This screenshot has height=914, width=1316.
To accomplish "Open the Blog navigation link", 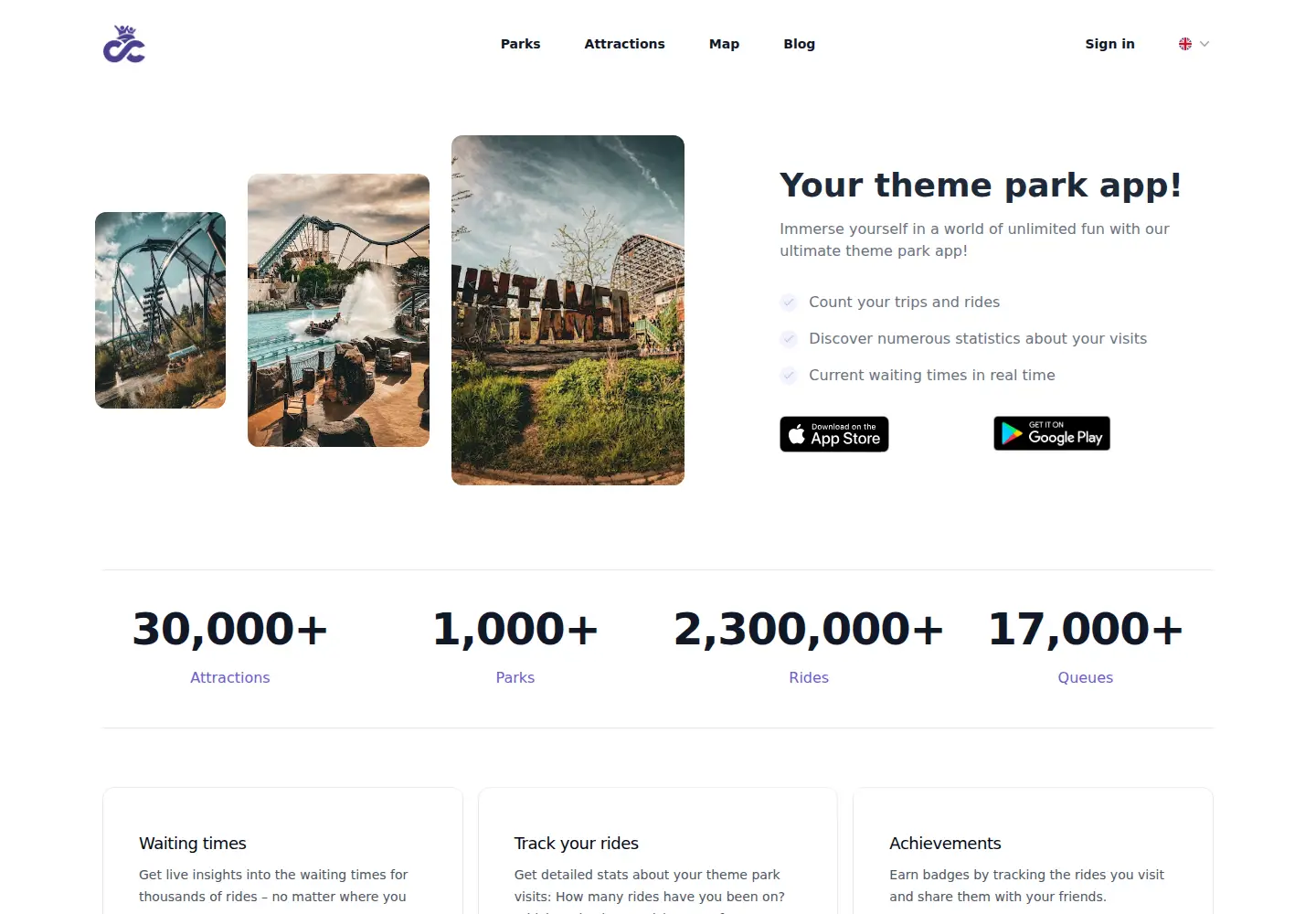I will coord(799,44).
